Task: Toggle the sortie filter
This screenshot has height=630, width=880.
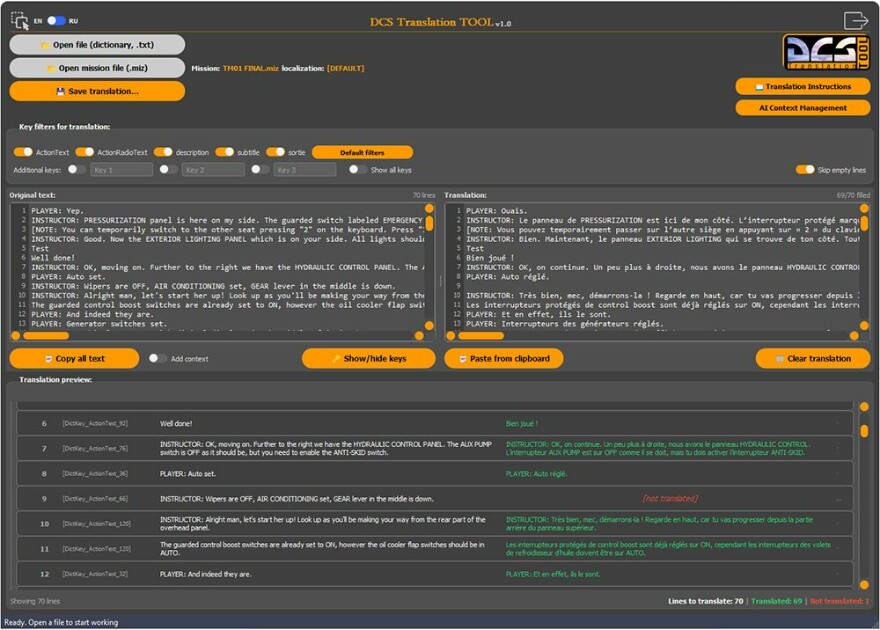Action: (x=276, y=152)
